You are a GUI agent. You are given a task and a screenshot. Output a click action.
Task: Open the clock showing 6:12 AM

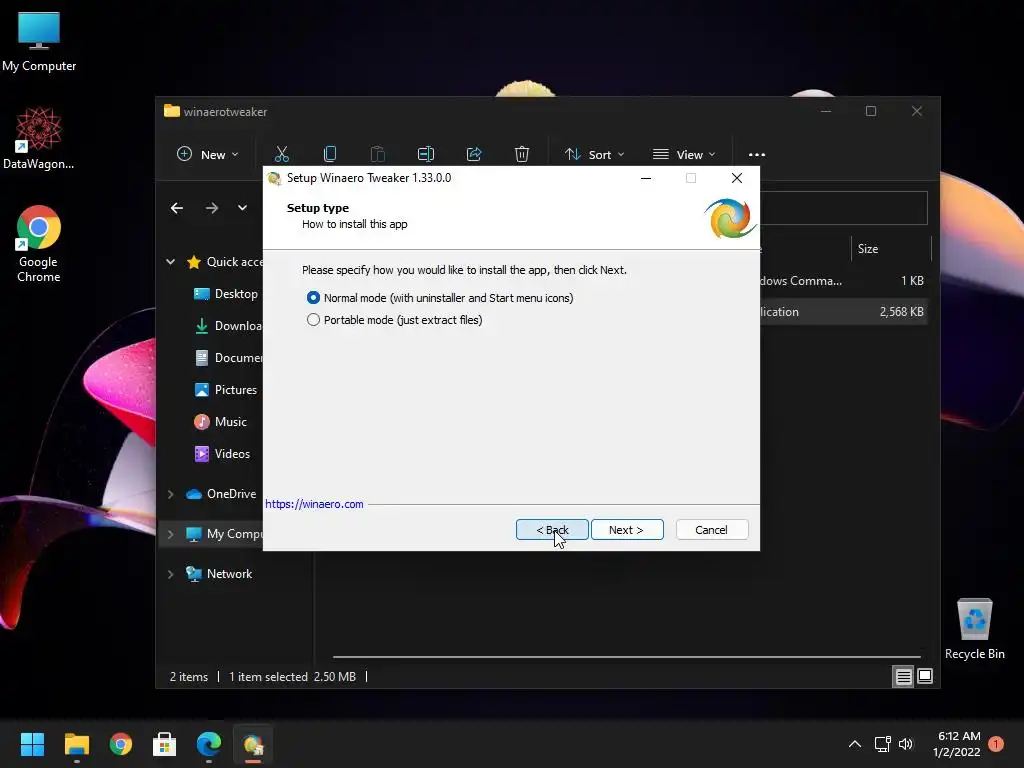[957, 744]
